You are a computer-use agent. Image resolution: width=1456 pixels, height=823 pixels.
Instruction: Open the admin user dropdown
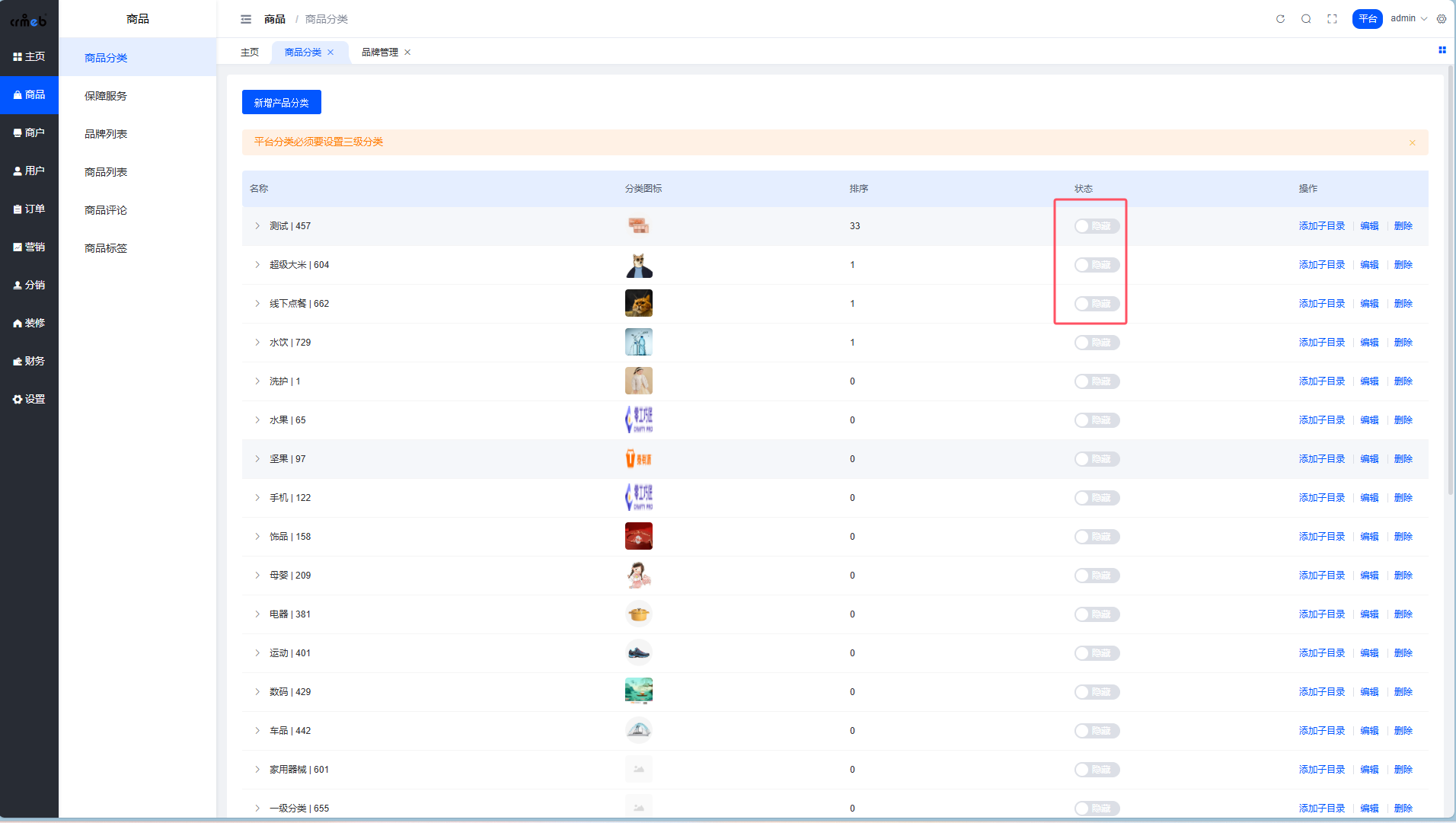(1408, 19)
